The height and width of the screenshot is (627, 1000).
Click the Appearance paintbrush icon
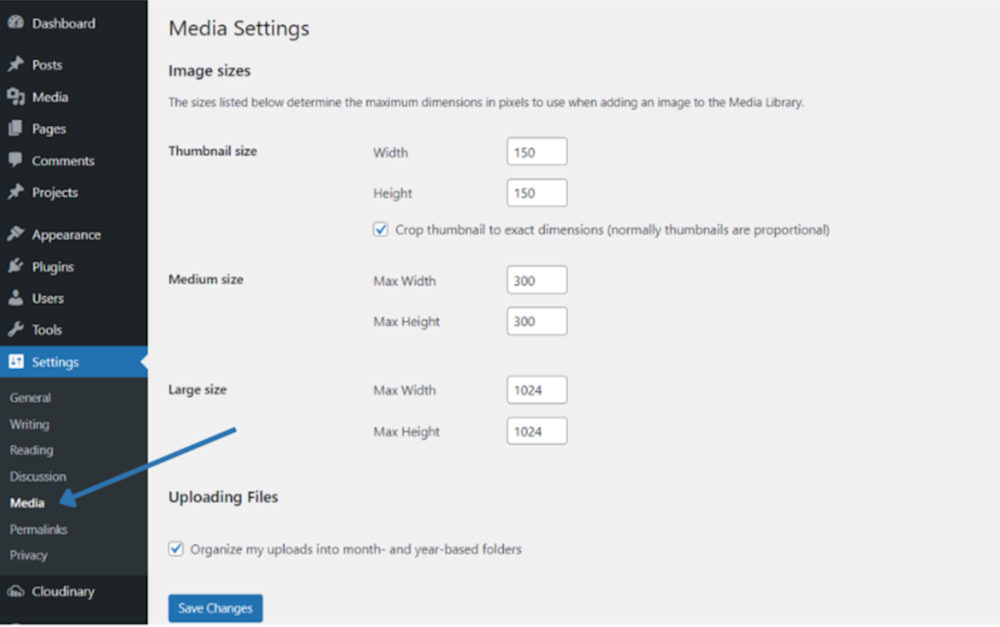16,234
